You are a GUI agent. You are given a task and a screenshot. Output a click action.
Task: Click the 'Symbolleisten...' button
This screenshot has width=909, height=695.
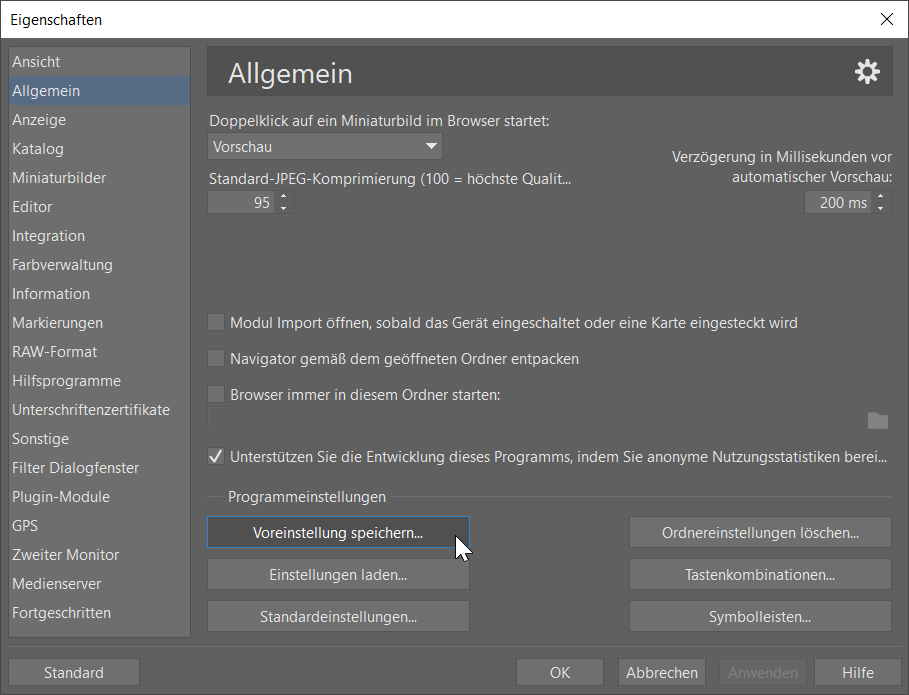click(x=759, y=616)
